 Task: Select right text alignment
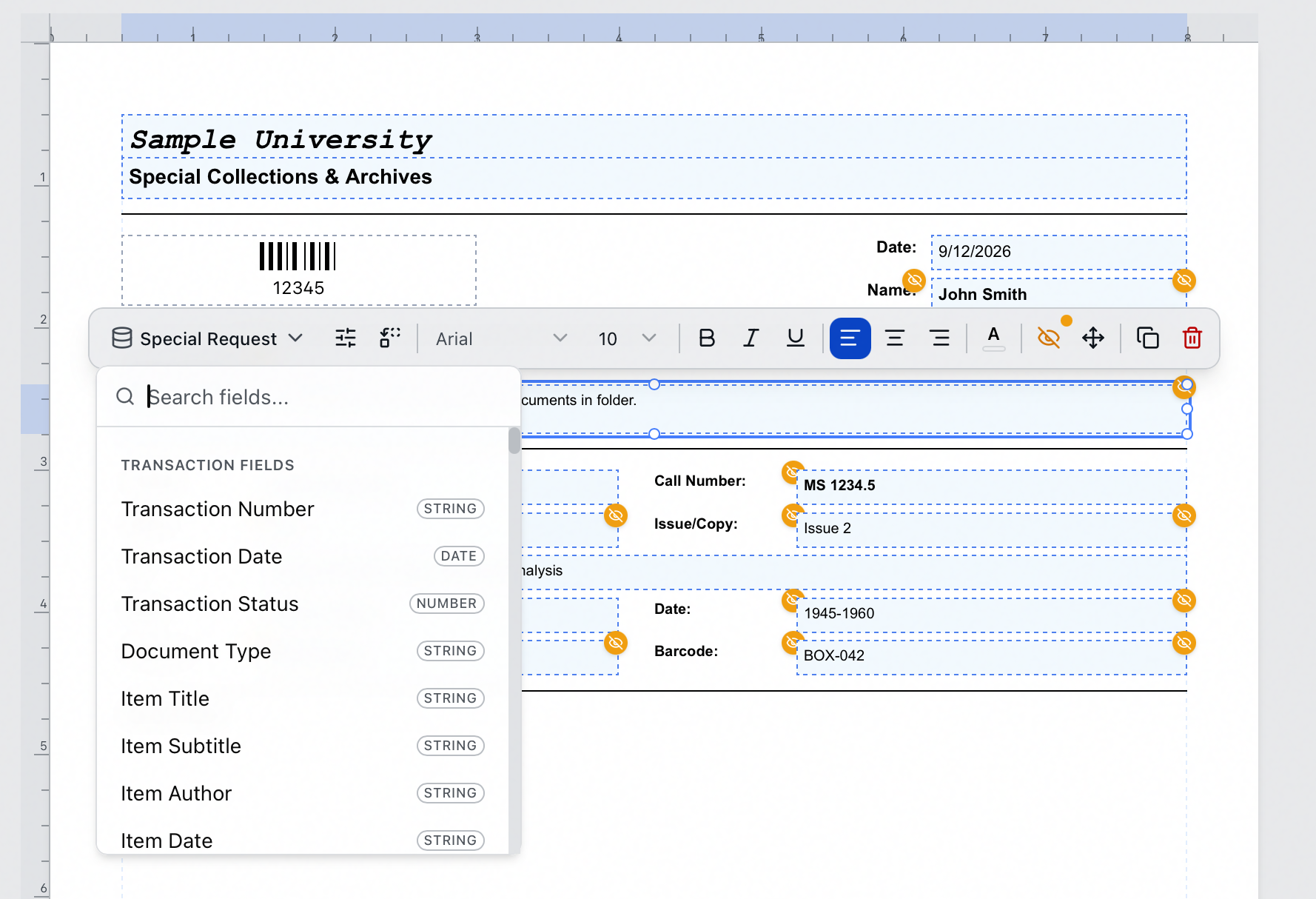click(x=940, y=338)
